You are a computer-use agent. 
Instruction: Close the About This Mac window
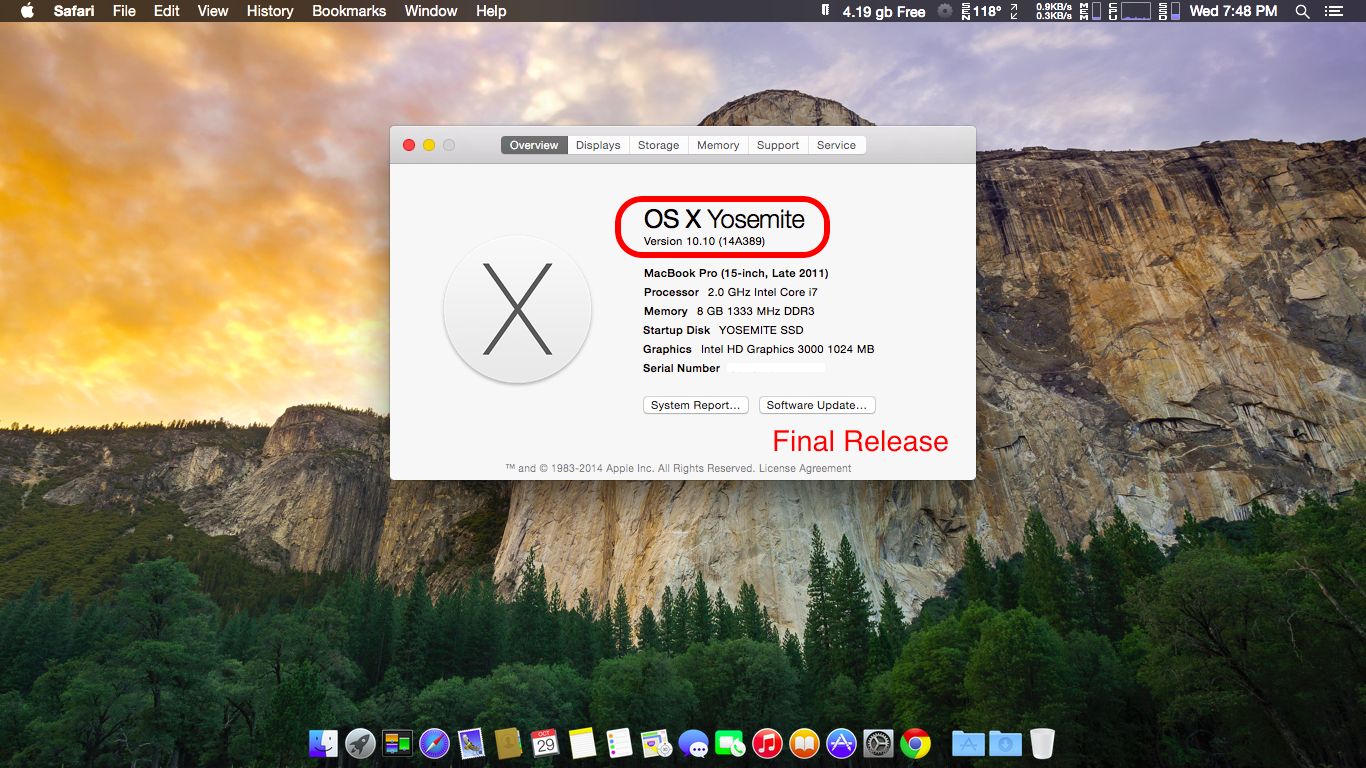coord(409,145)
